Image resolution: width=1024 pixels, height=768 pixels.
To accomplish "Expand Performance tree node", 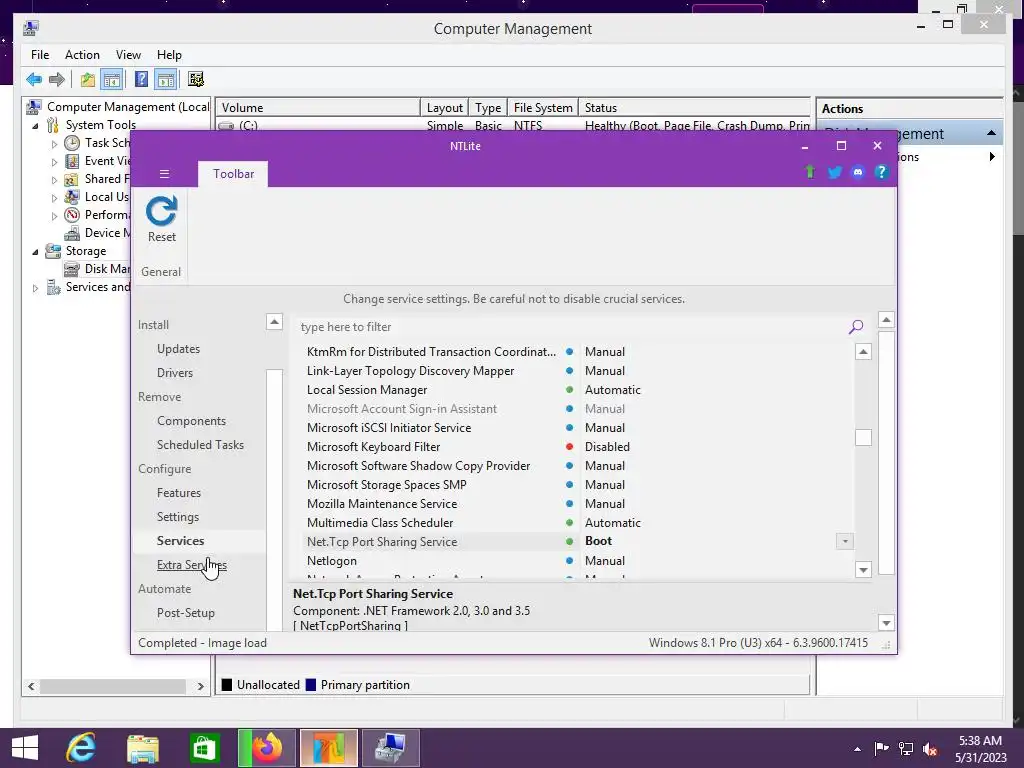I will click(x=55, y=216).
